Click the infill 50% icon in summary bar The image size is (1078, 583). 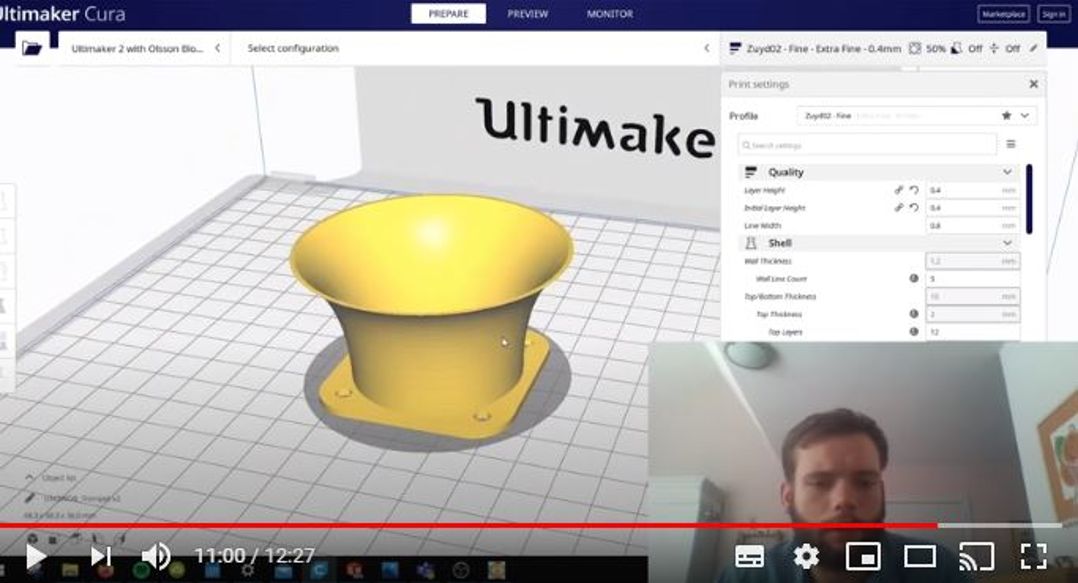point(915,49)
